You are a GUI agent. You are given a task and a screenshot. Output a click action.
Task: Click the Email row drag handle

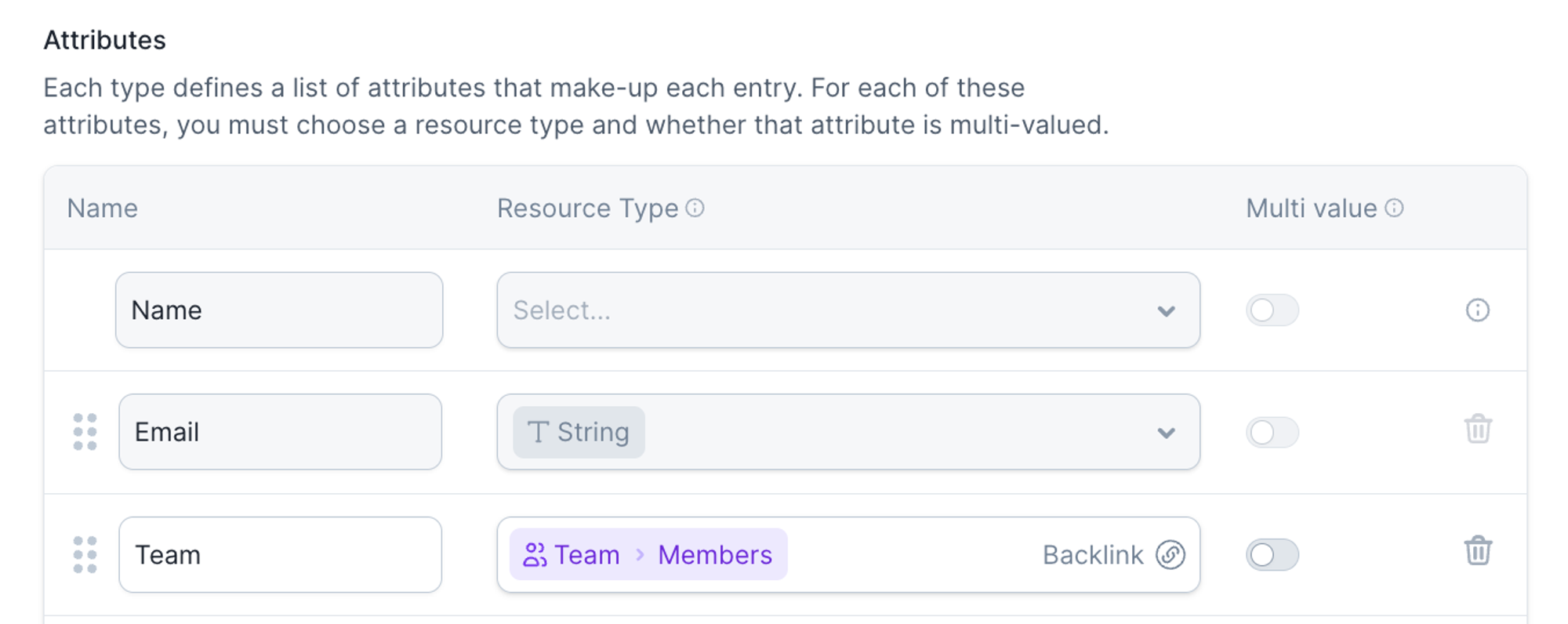pos(85,432)
